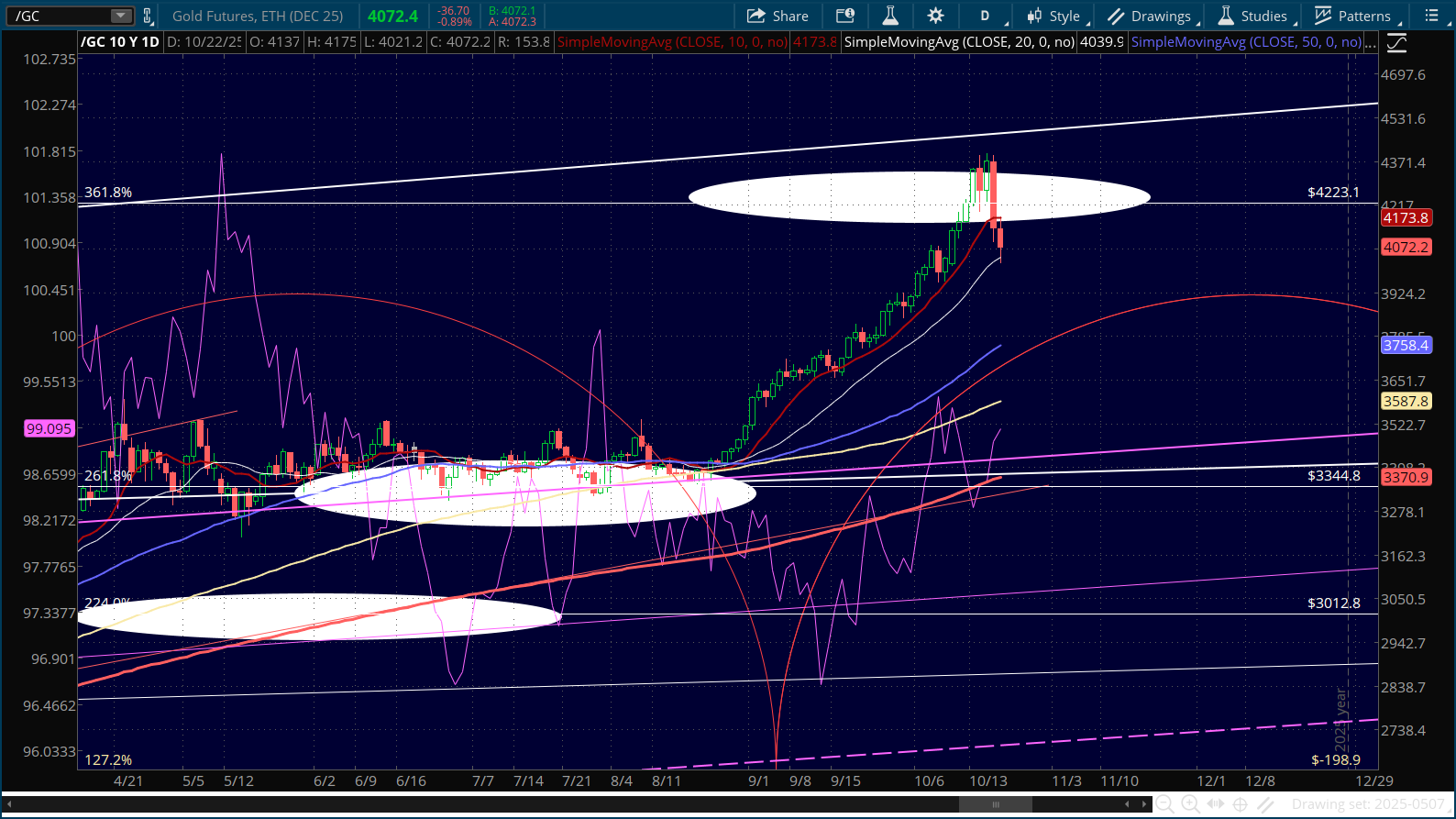Screen dimensions: 1456x819
Task: Expand the /GC symbol dropdown arrow
Action: tap(121, 16)
